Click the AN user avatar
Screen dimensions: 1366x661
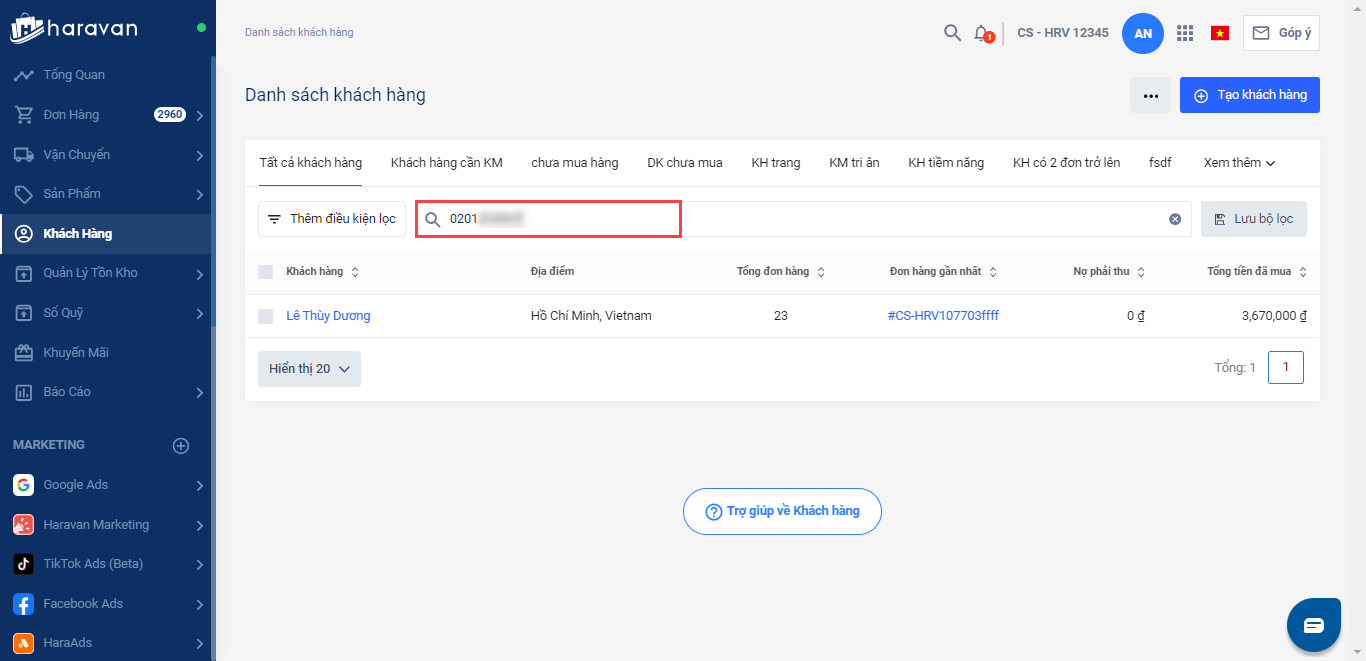point(1143,33)
